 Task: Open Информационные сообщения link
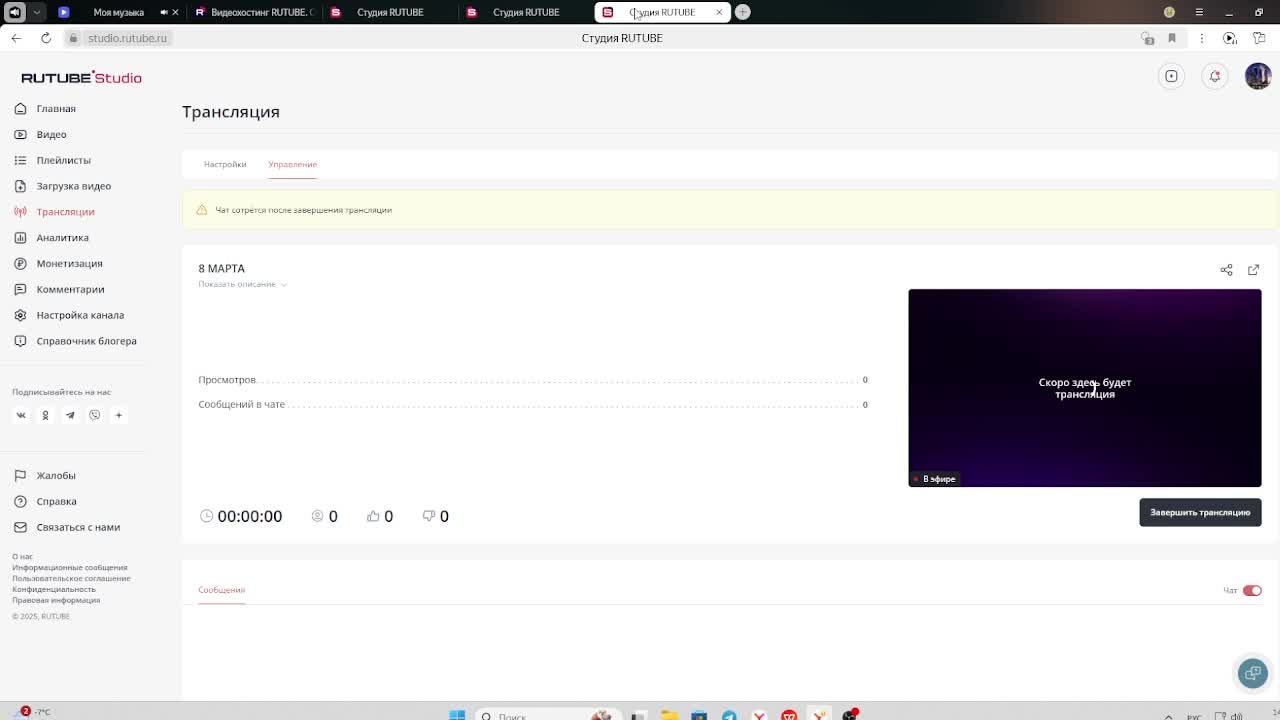point(70,567)
